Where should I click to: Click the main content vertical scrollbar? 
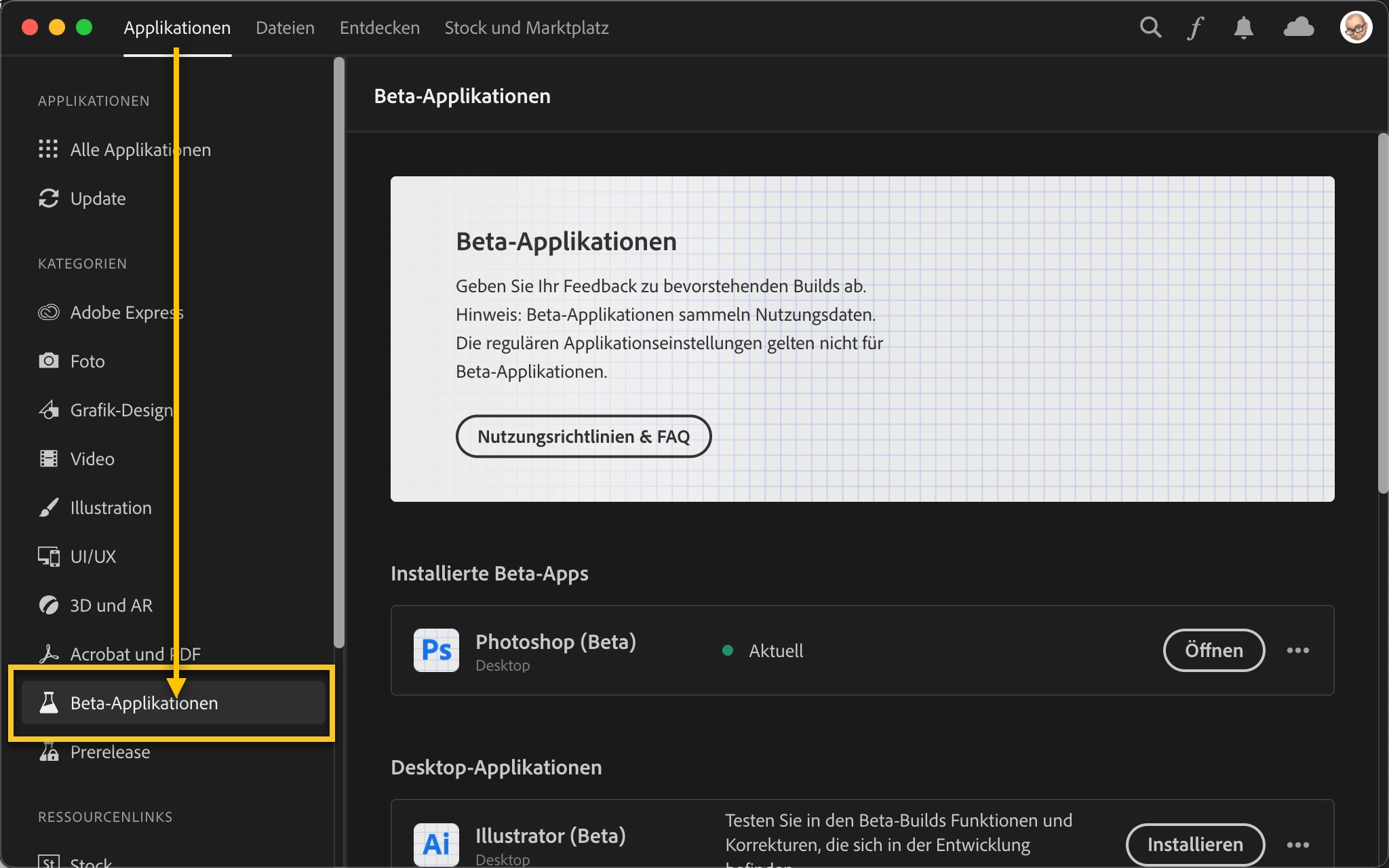[1383, 312]
